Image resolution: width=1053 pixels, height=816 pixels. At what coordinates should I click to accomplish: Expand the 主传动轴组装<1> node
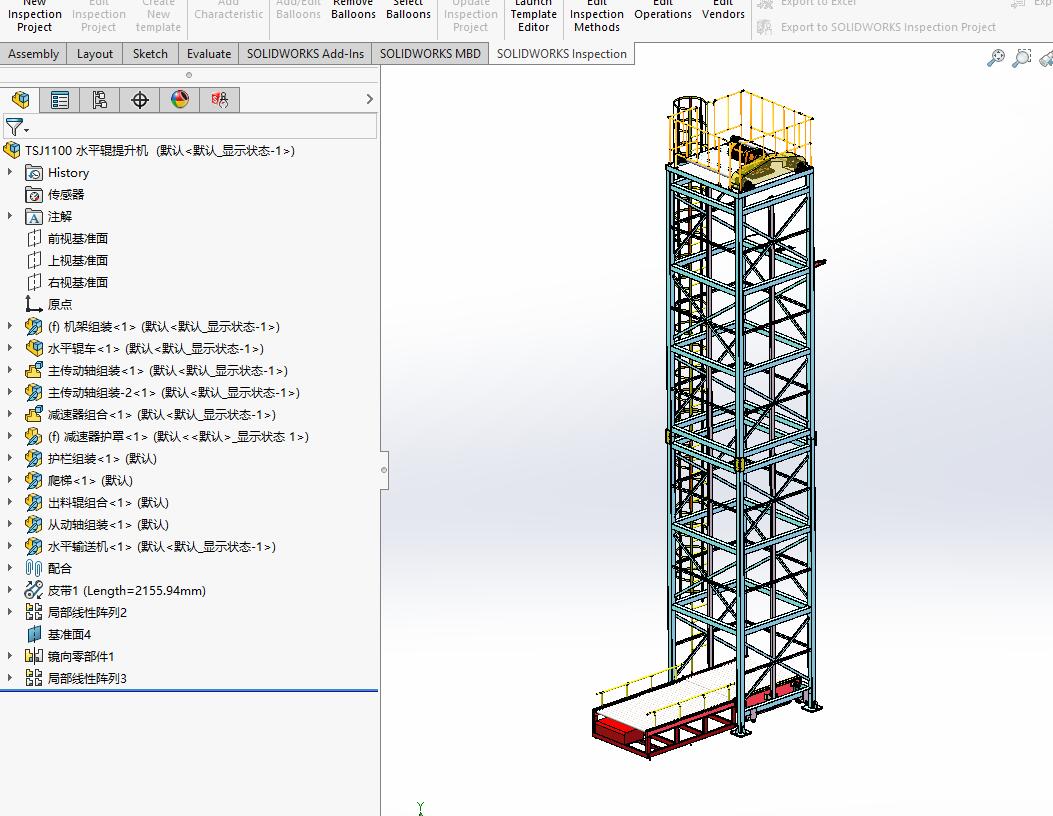pyautogui.click(x=9, y=370)
